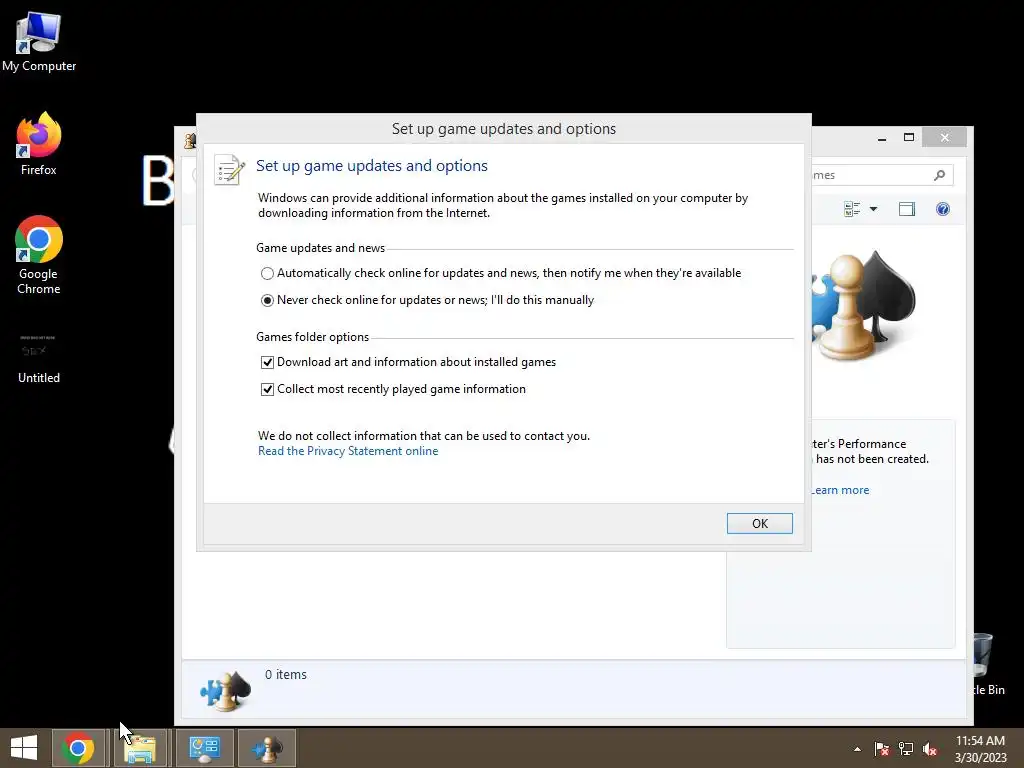Open Firefox desktop shortcut
1024x768 pixels.
coord(39,144)
